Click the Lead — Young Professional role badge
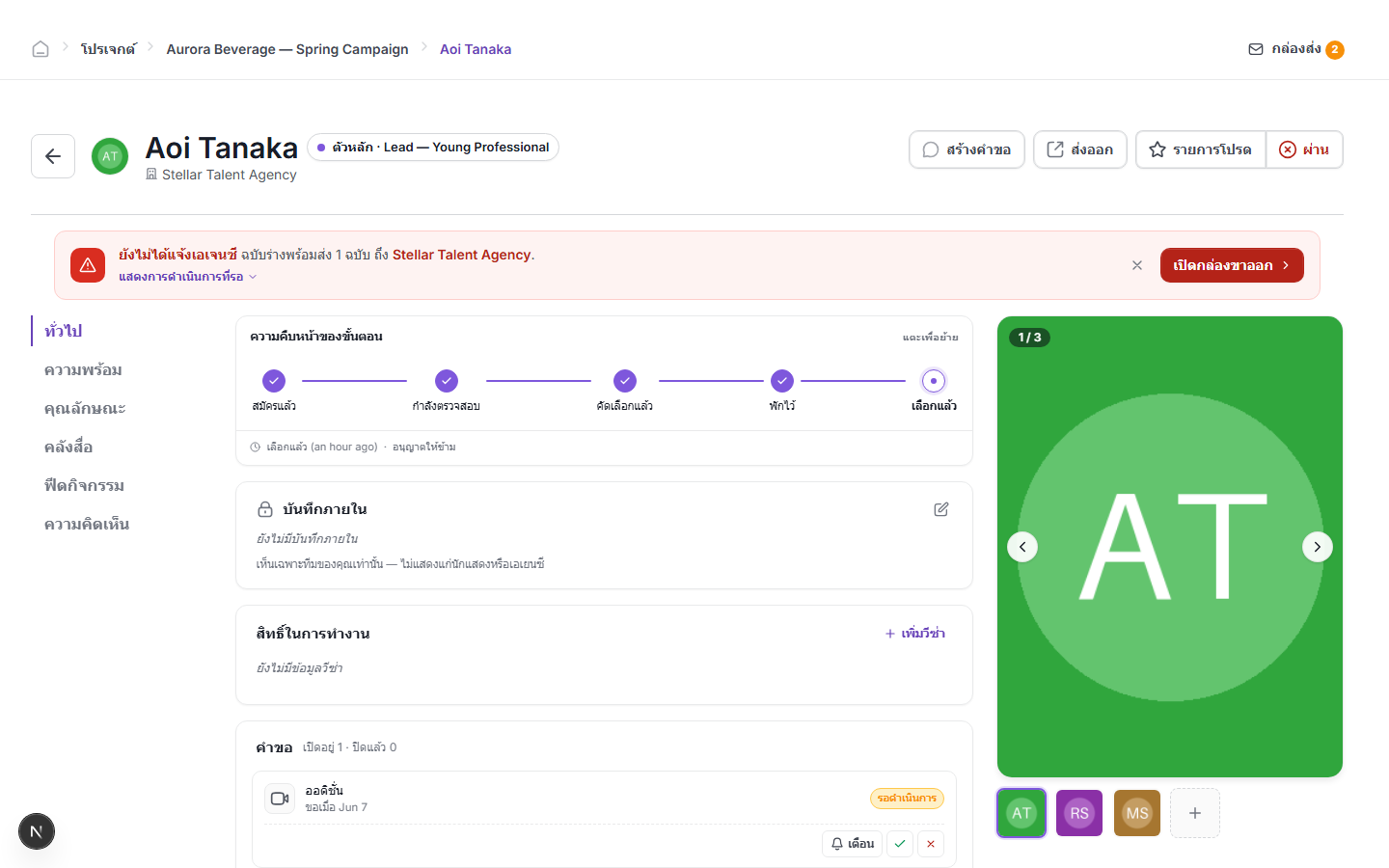This screenshot has height=868, width=1389. (x=433, y=148)
